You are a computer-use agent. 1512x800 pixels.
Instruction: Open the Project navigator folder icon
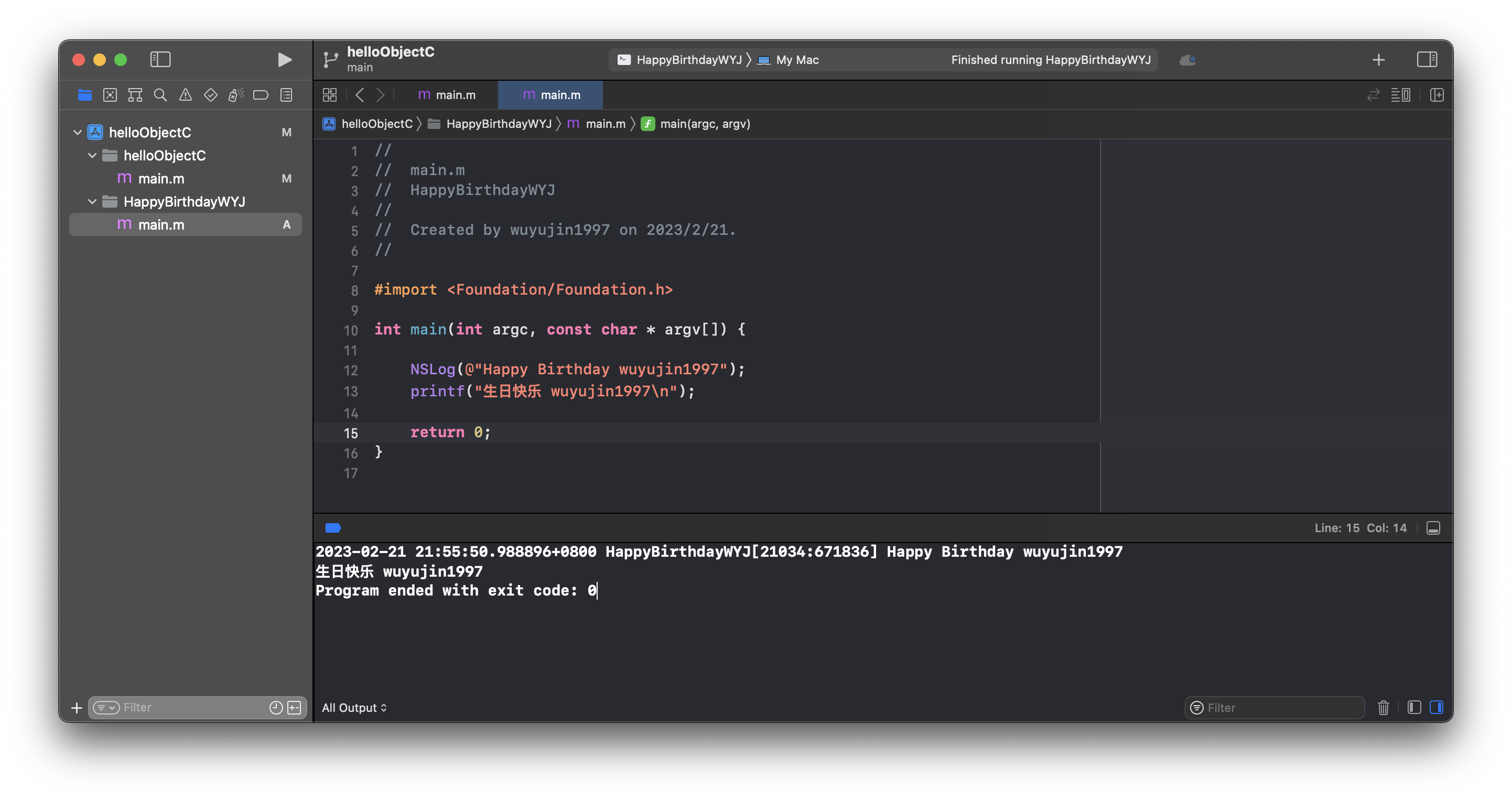pyautogui.click(x=84, y=95)
